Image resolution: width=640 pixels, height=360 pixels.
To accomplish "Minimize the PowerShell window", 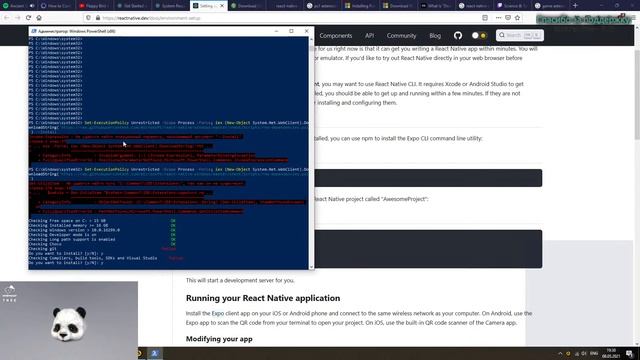I will tap(276, 31).
